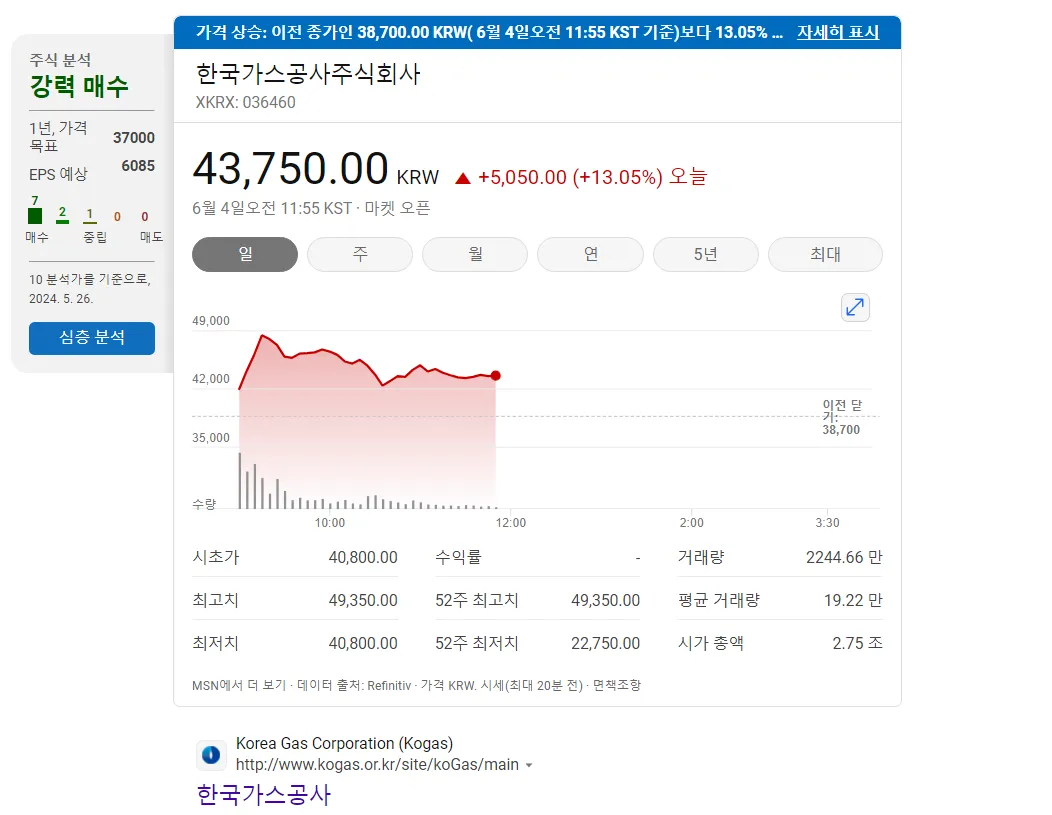Image resolution: width=1052 pixels, height=815 pixels.
Task: Click the Kogas website favicon icon
Action: tap(210, 755)
